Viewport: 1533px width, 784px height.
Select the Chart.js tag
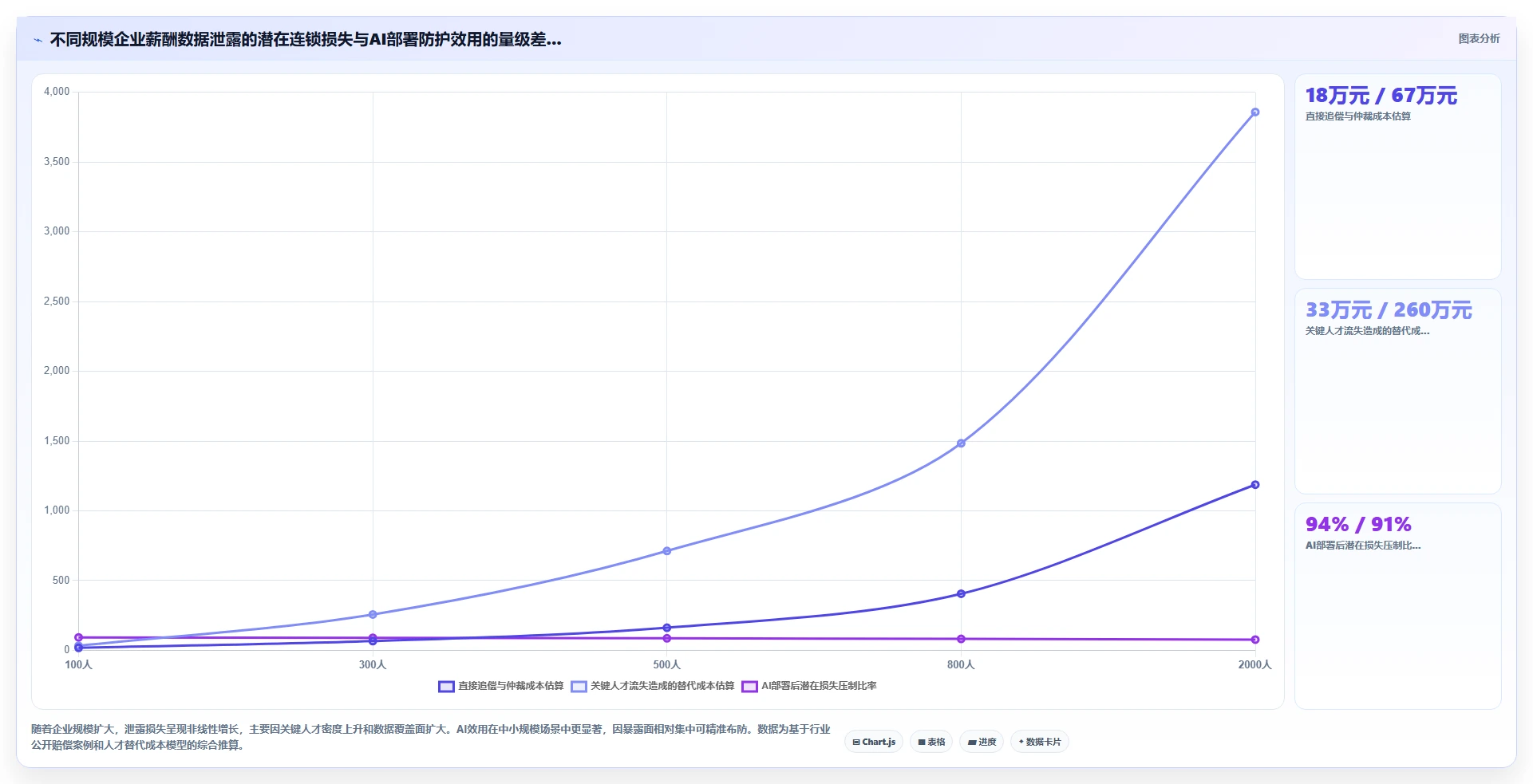point(874,742)
